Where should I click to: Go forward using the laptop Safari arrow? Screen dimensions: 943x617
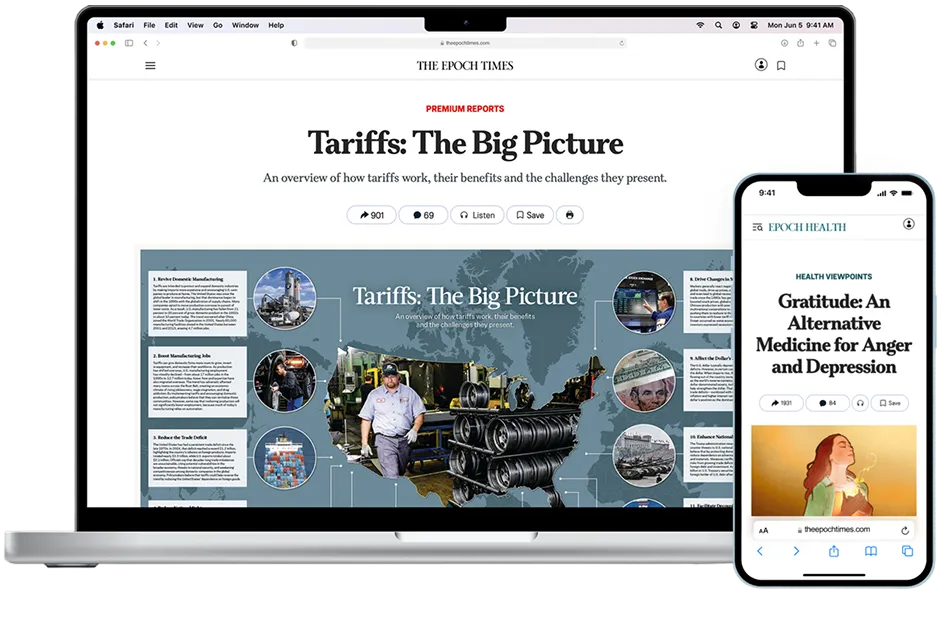click(x=158, y=43)
